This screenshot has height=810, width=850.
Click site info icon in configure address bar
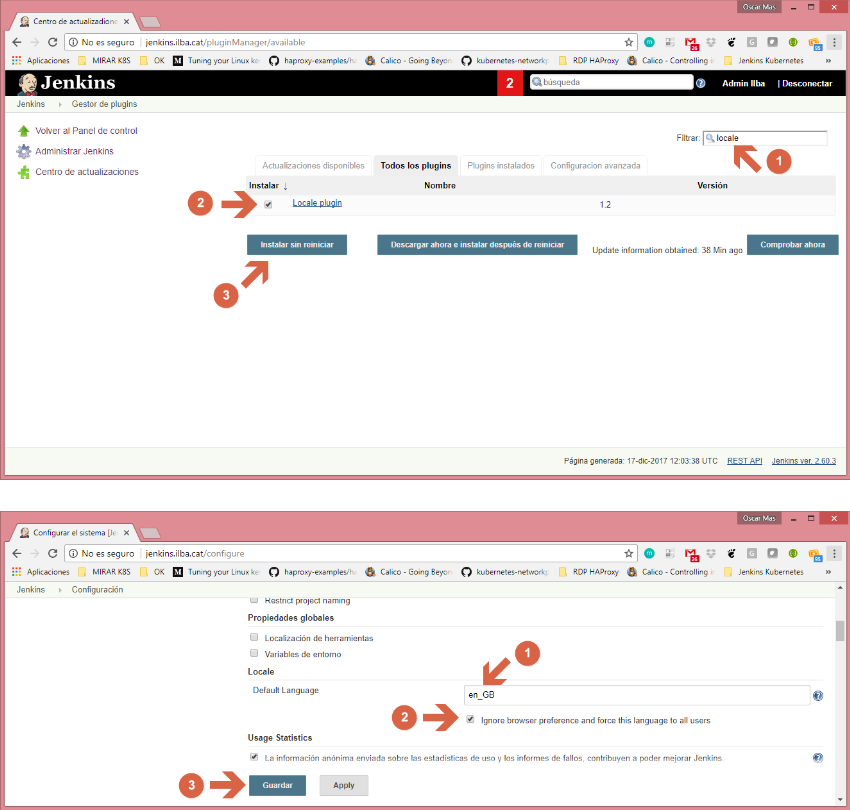click(73, 554)
